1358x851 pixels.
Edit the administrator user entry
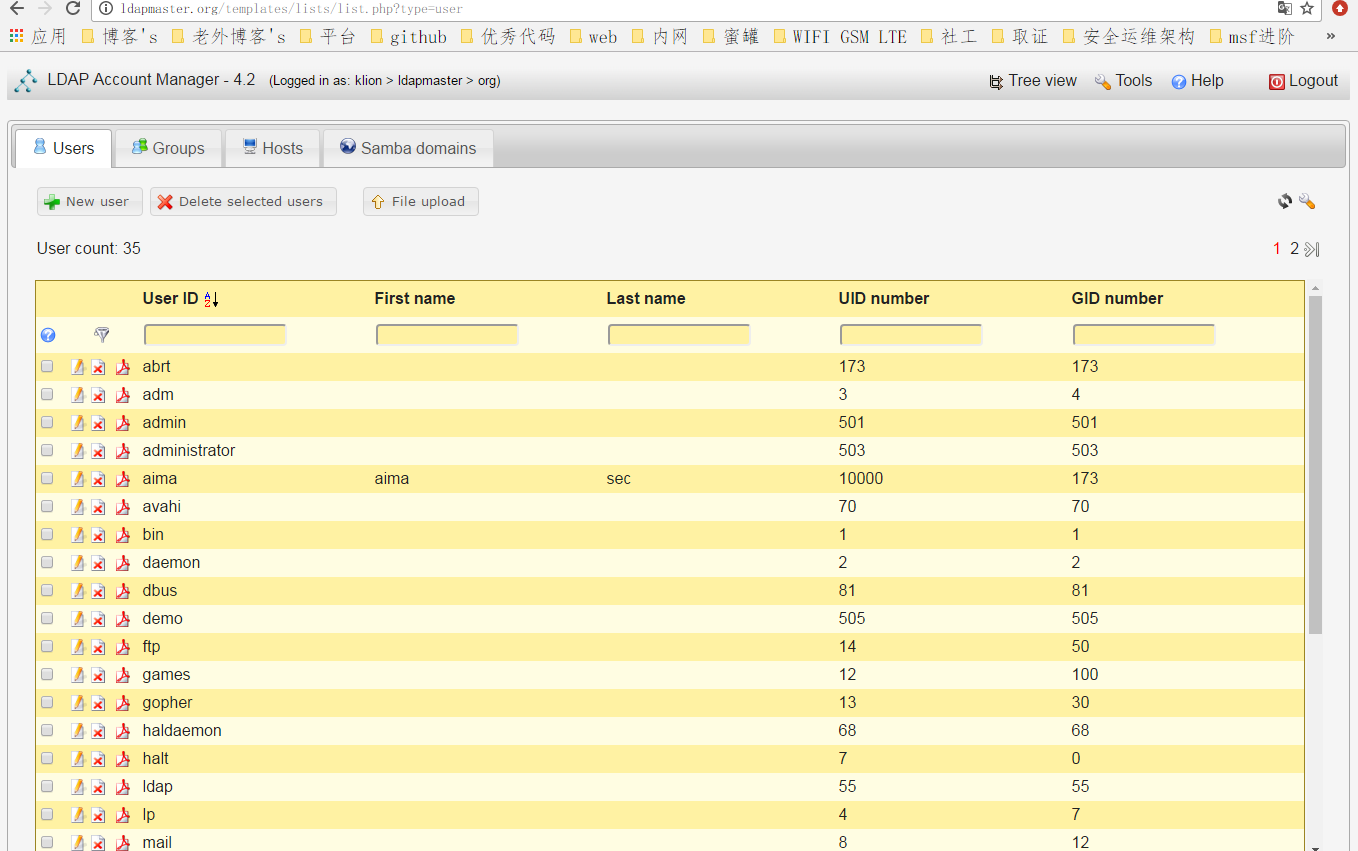(x=78, y=451)
